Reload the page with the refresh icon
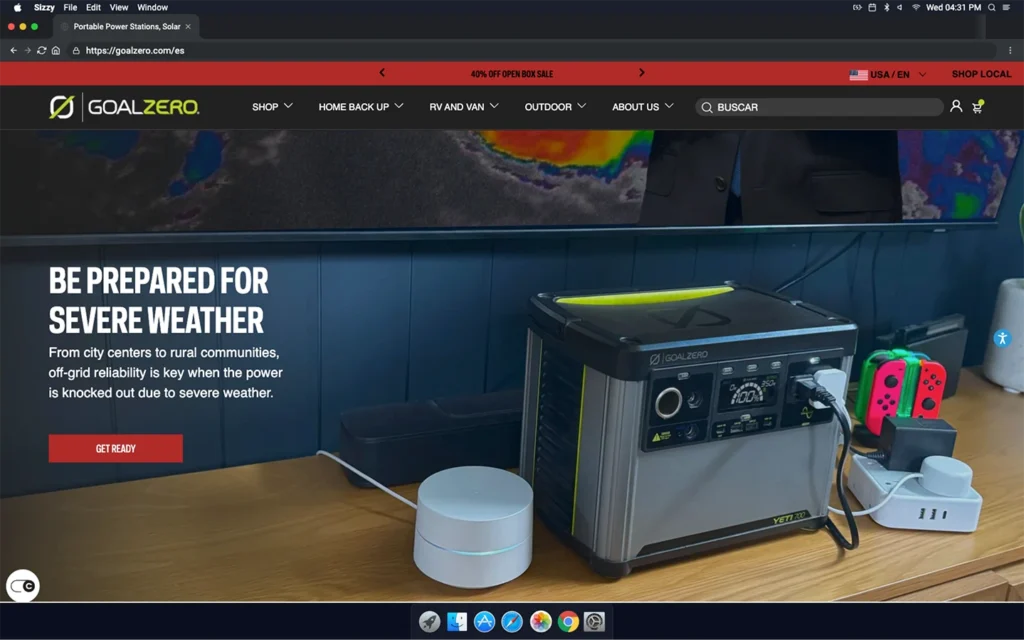Image resolution: width=1024 pixels, height=640 pixels. tap(41, 50)
